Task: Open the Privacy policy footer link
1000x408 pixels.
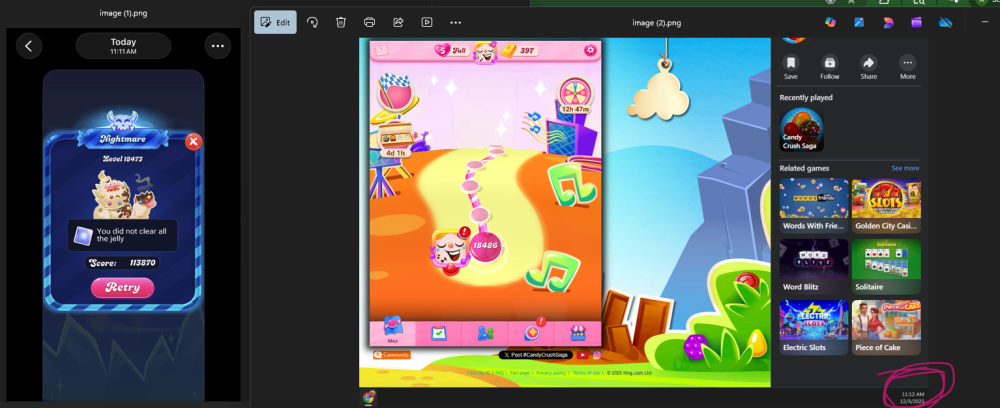Action: 551,373
